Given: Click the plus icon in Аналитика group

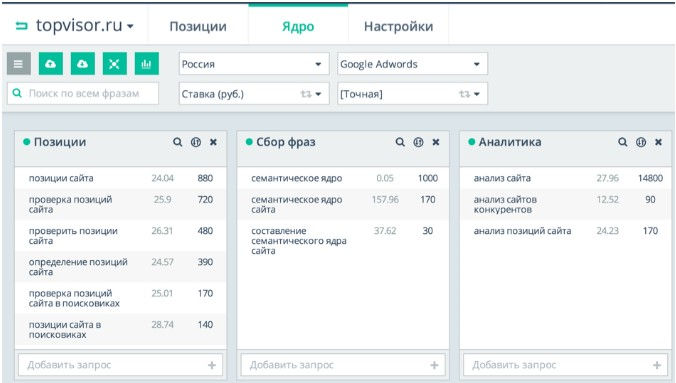Looking at the screenshot, I should (x=657, y=365).
